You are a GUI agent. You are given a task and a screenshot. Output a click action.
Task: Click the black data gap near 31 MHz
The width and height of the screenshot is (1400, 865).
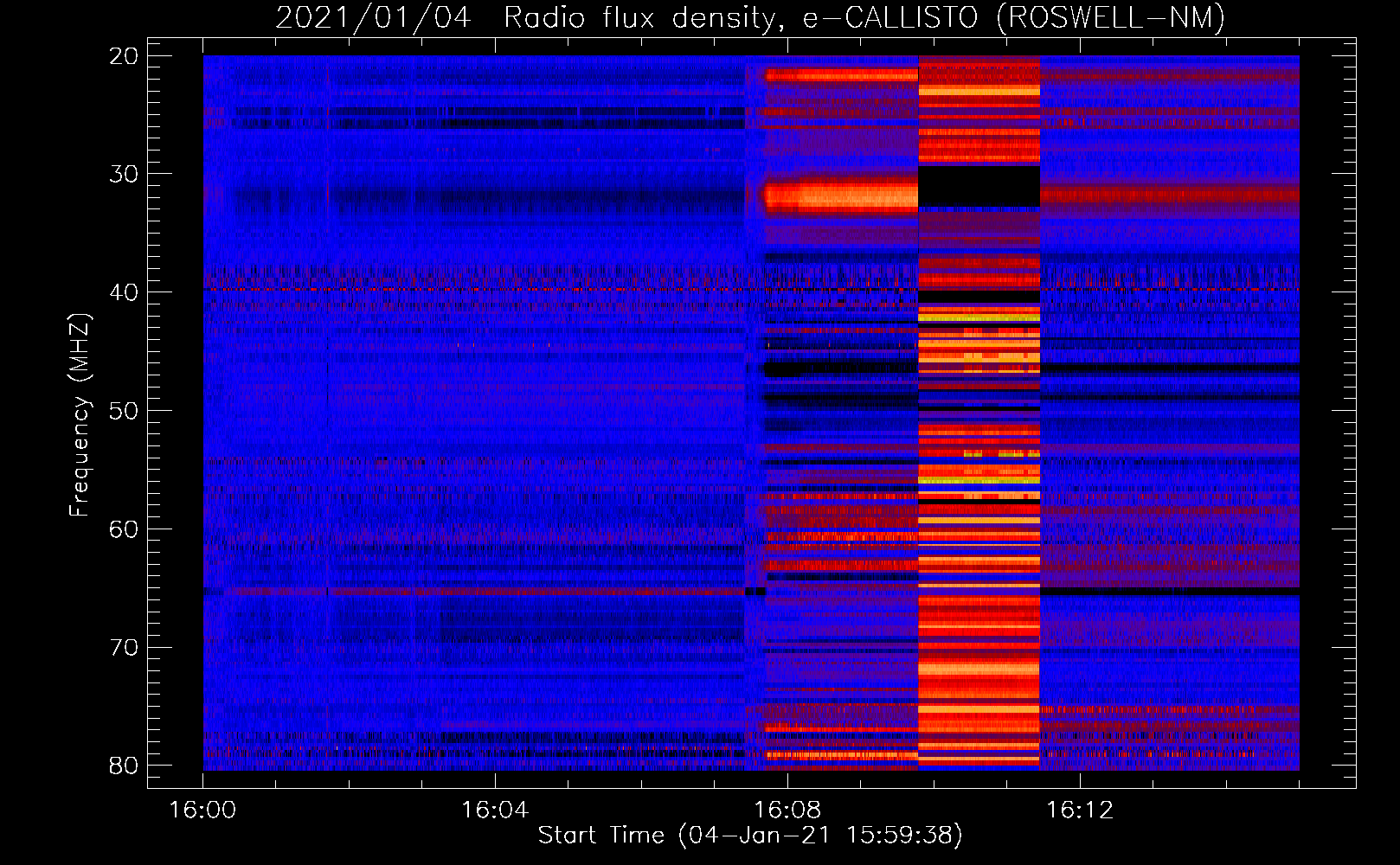click(979, 186)
